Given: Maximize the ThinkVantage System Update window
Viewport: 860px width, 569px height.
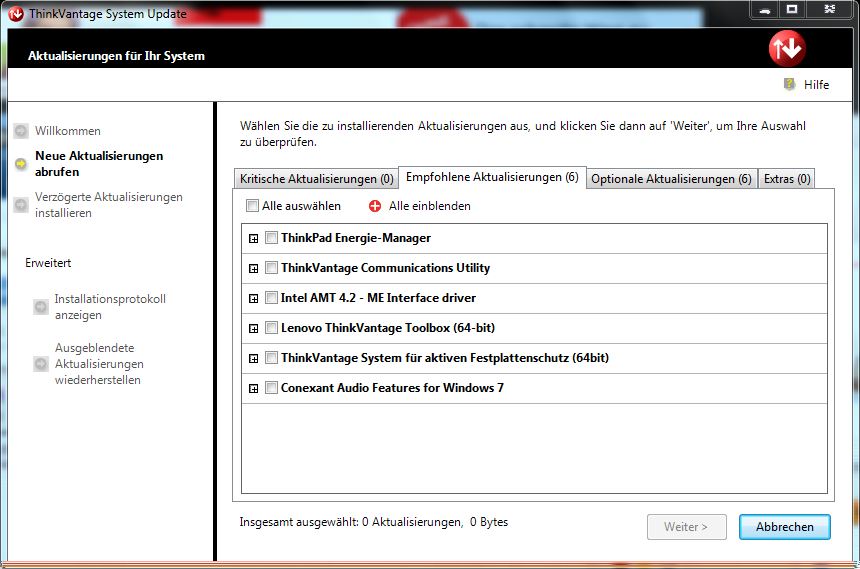Looking at the screenshot, I should coord(792,9).
